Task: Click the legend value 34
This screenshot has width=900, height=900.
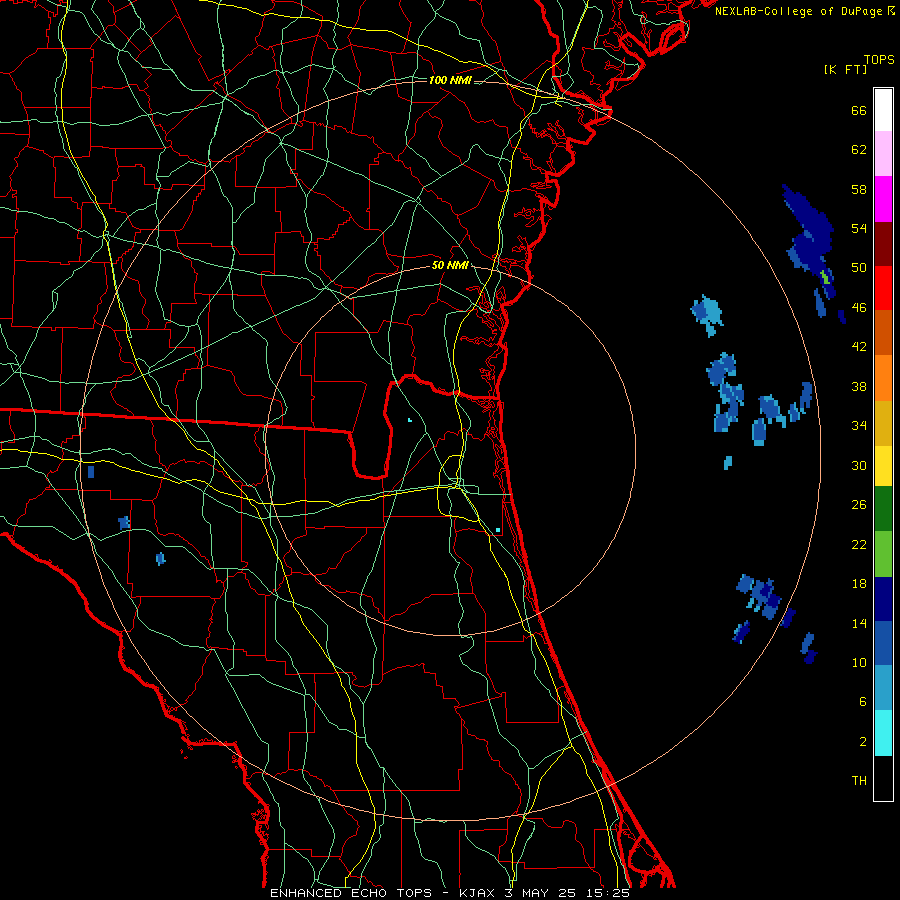Action: [x=859, y=425]
